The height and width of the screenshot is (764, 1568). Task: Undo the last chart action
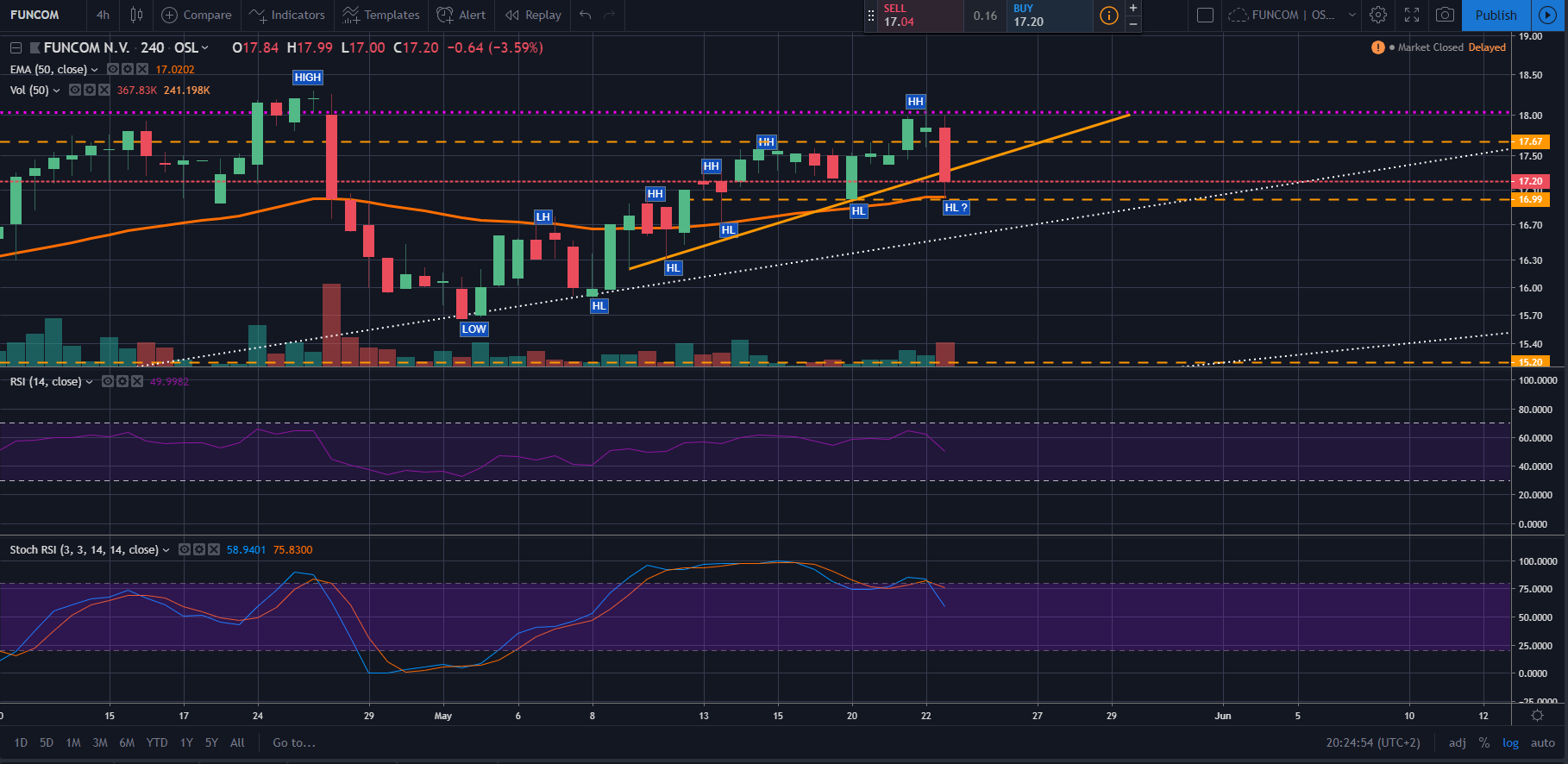586,15
